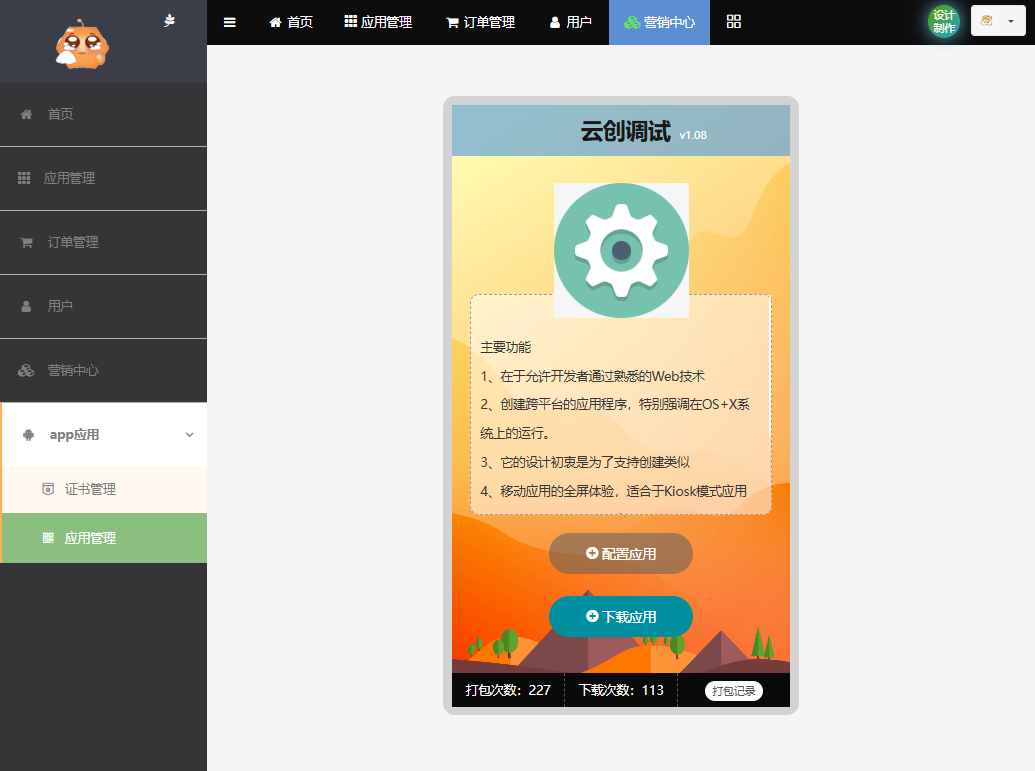Click the hamburger menu icon in top bar
The image size is (1035, 771).
230,22
